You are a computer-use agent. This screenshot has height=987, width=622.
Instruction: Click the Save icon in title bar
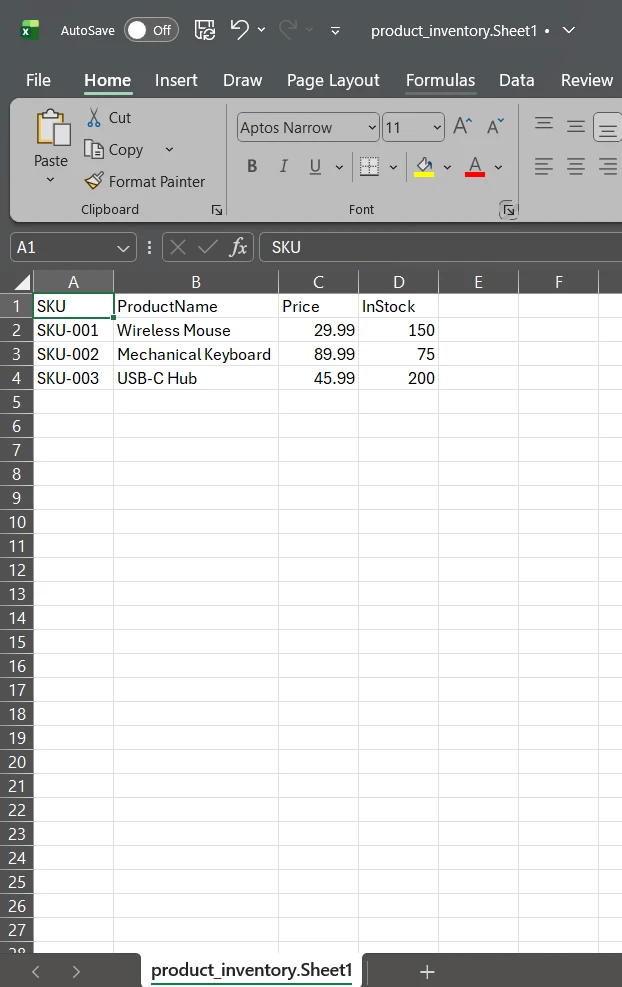coord(204,30)
